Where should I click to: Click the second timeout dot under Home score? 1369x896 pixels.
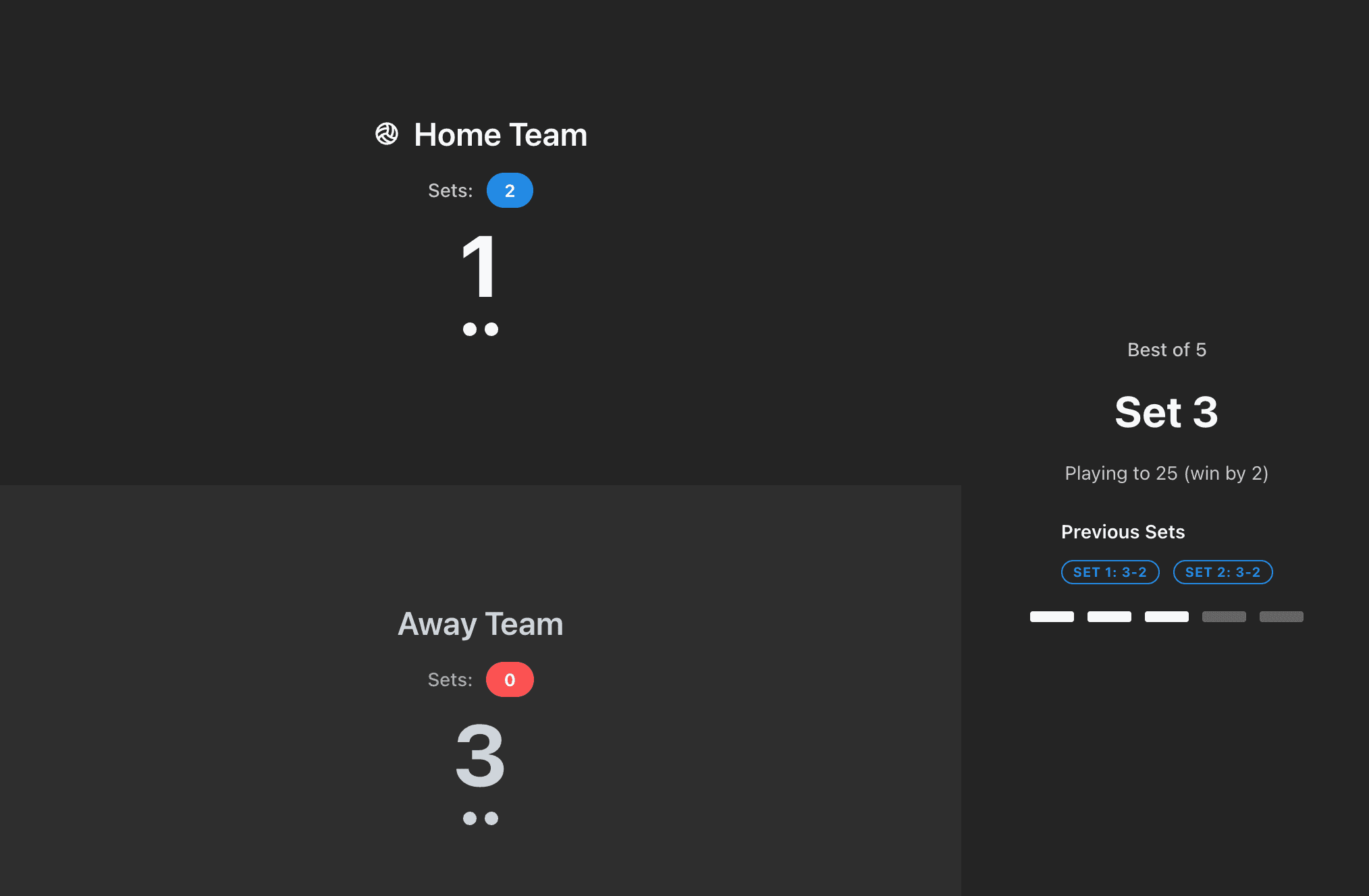491,330
